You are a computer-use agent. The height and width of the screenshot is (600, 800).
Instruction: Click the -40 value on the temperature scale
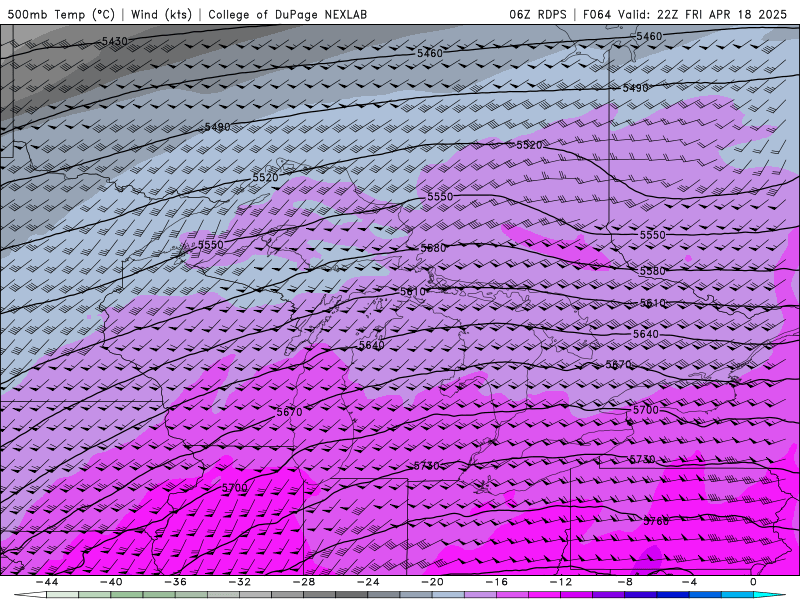(x=111, y=582)
